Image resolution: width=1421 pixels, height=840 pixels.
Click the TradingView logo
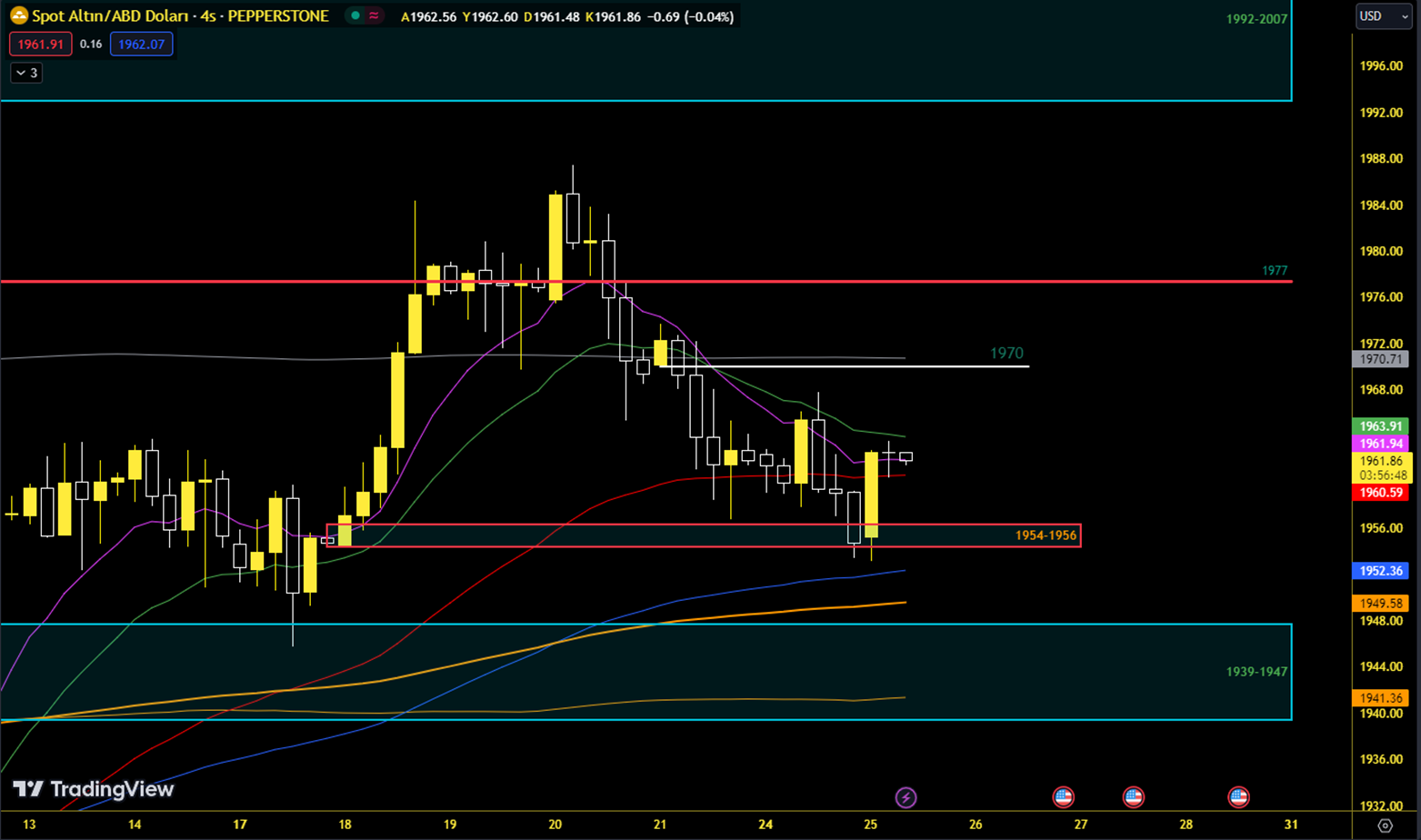[x=94, y=789]
